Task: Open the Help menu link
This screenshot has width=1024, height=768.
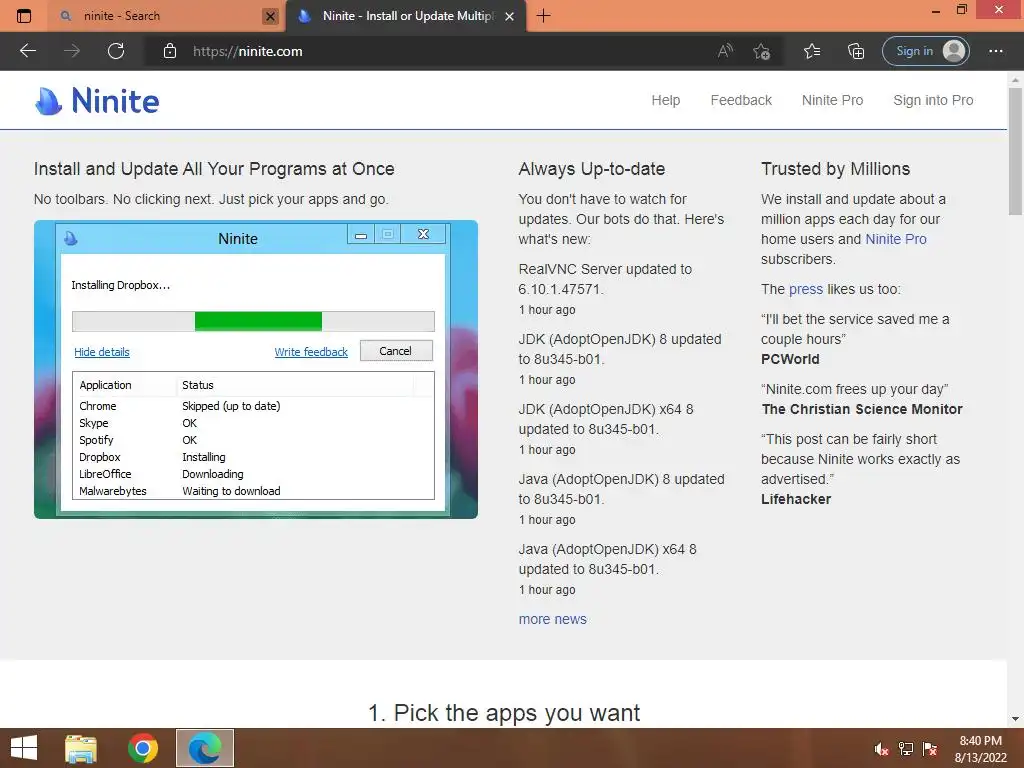Action: coord(665,100)
